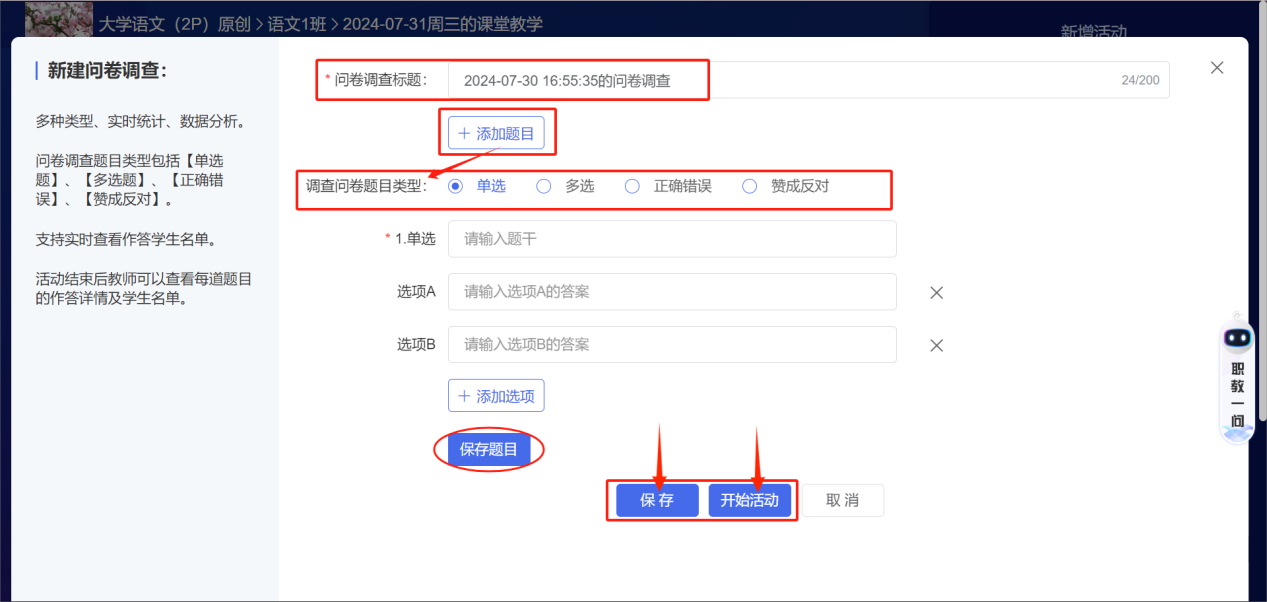Click the 保 存 button
This screenshot has width=1267, height=602.
click(657, 500)
